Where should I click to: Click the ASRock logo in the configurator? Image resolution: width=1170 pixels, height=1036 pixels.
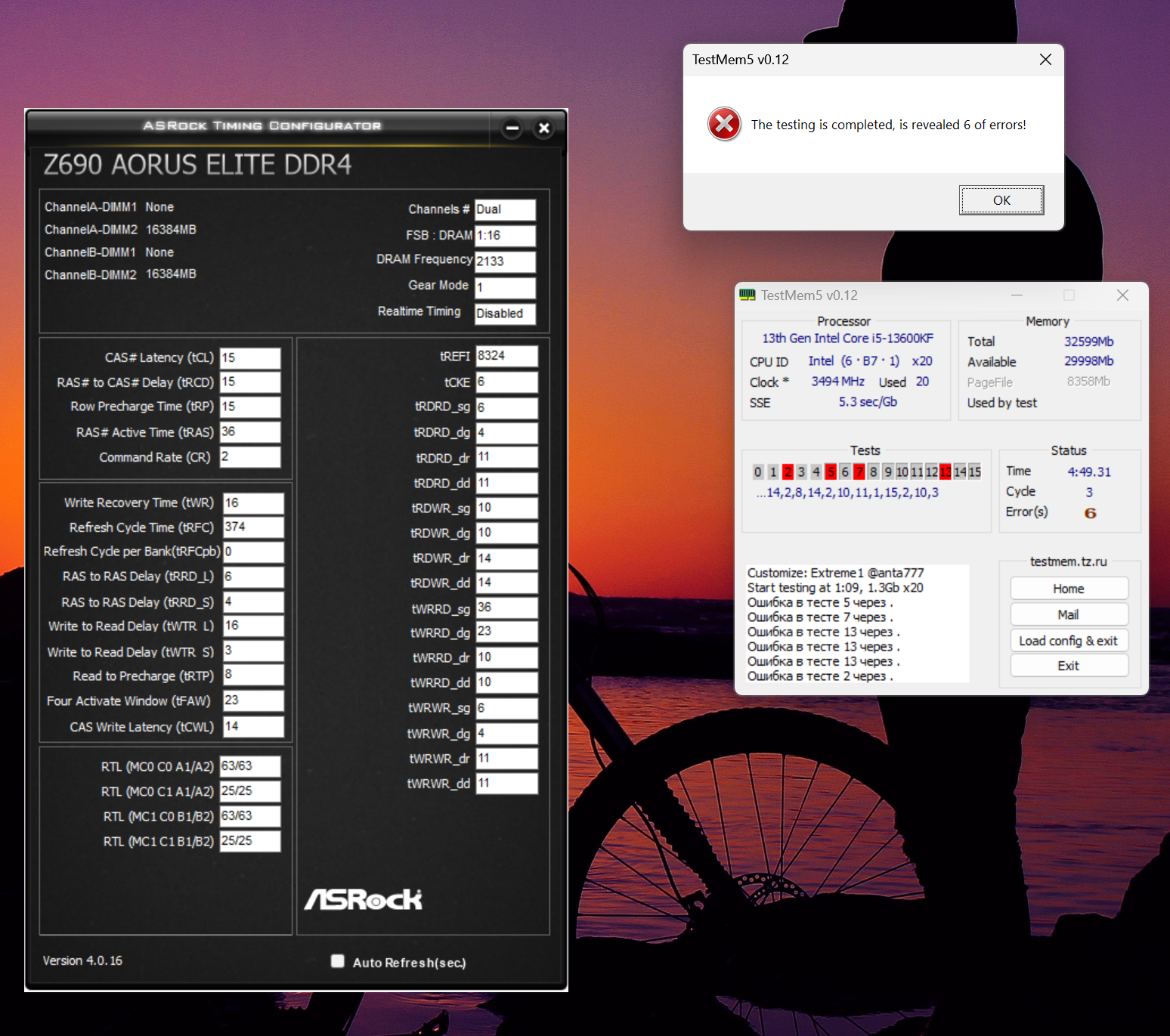click(364, 899)
